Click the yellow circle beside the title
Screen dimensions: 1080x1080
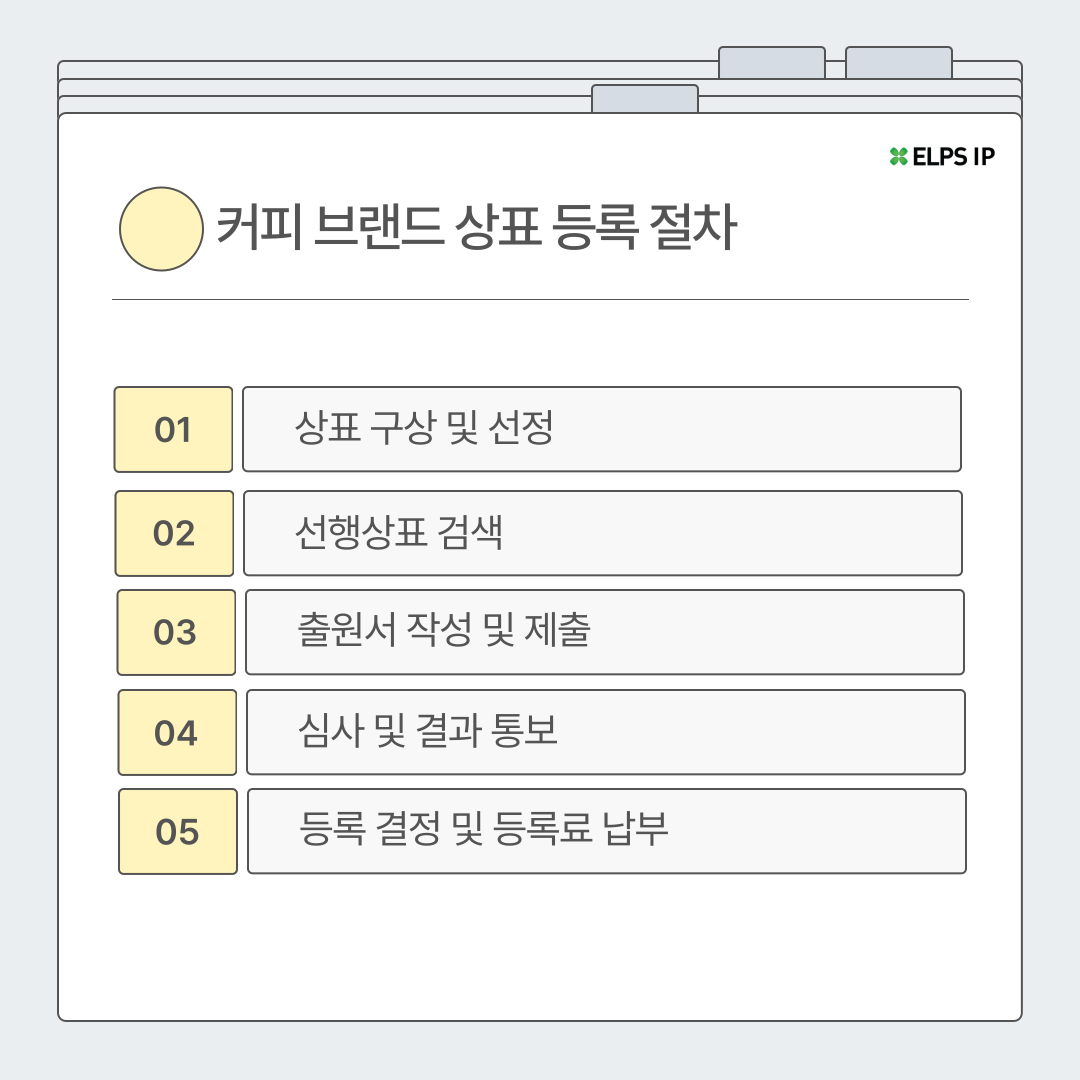coord(161,229)
